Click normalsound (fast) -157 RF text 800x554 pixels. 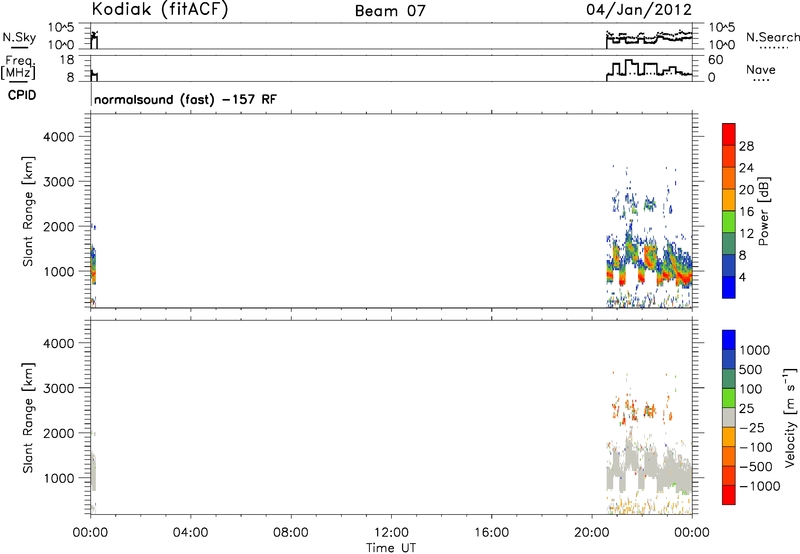tap(185, 99)
